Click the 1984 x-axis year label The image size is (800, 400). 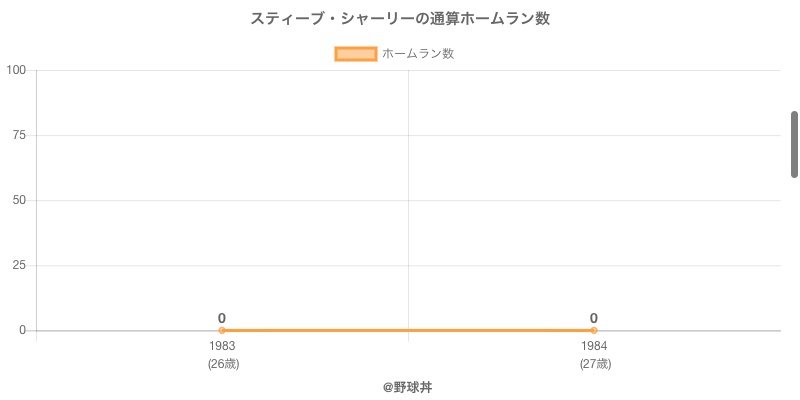click(x=594, y=346)
